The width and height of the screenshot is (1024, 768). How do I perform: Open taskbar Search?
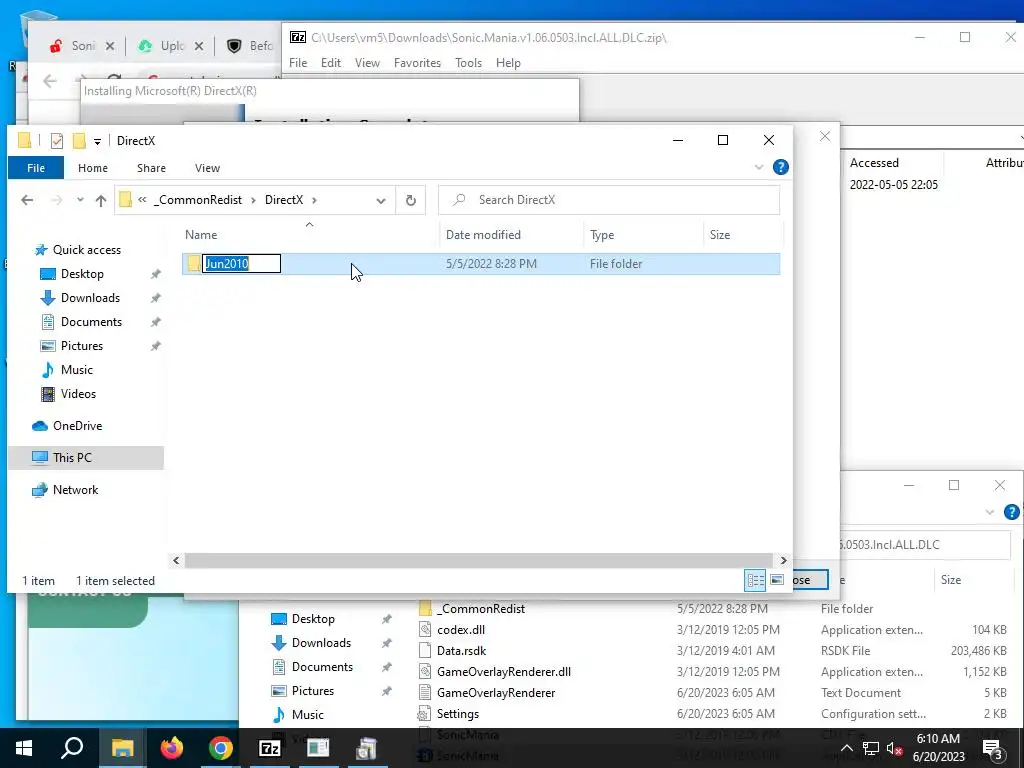[x=72, y=748]
